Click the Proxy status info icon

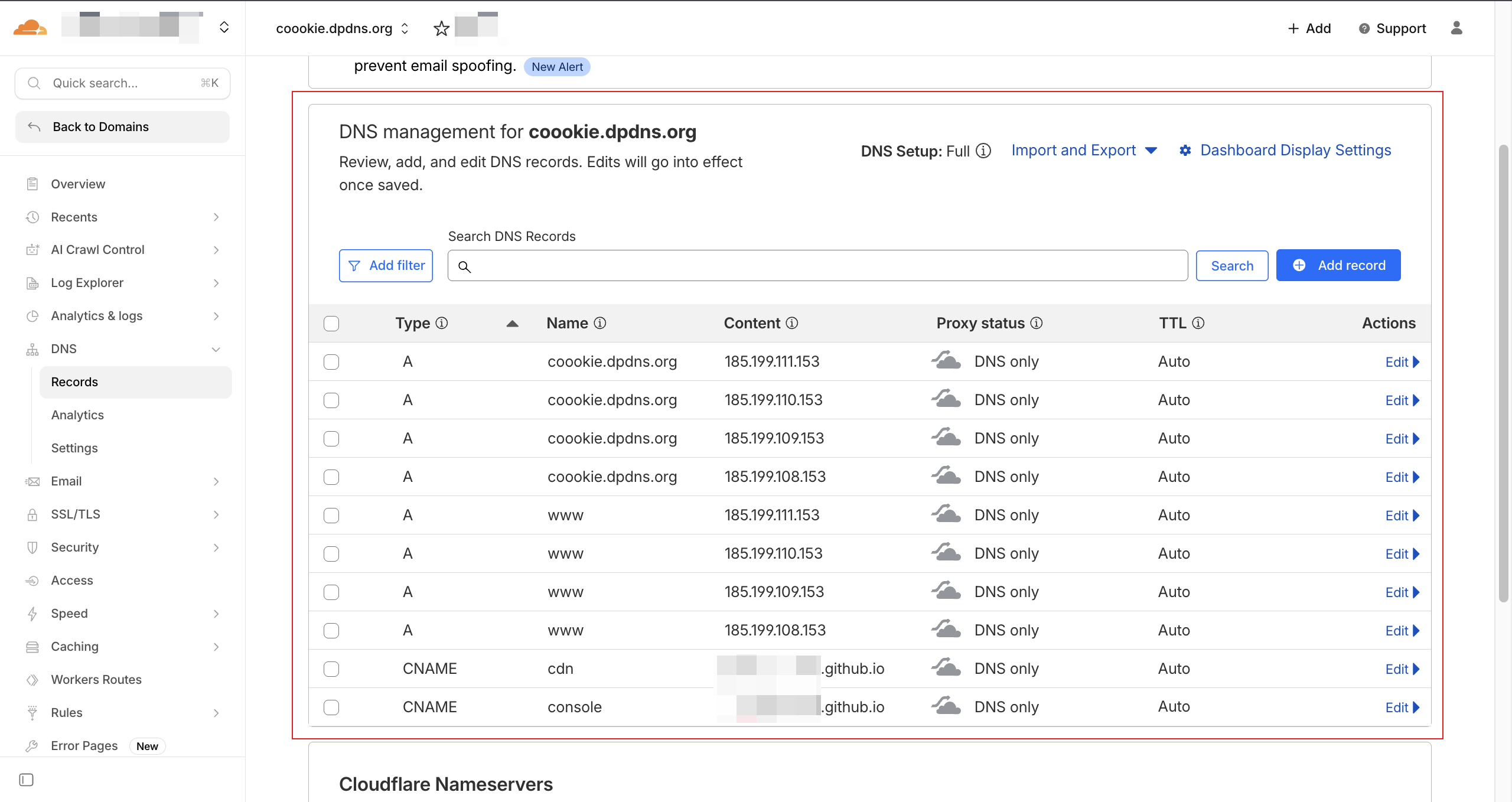1037,323
